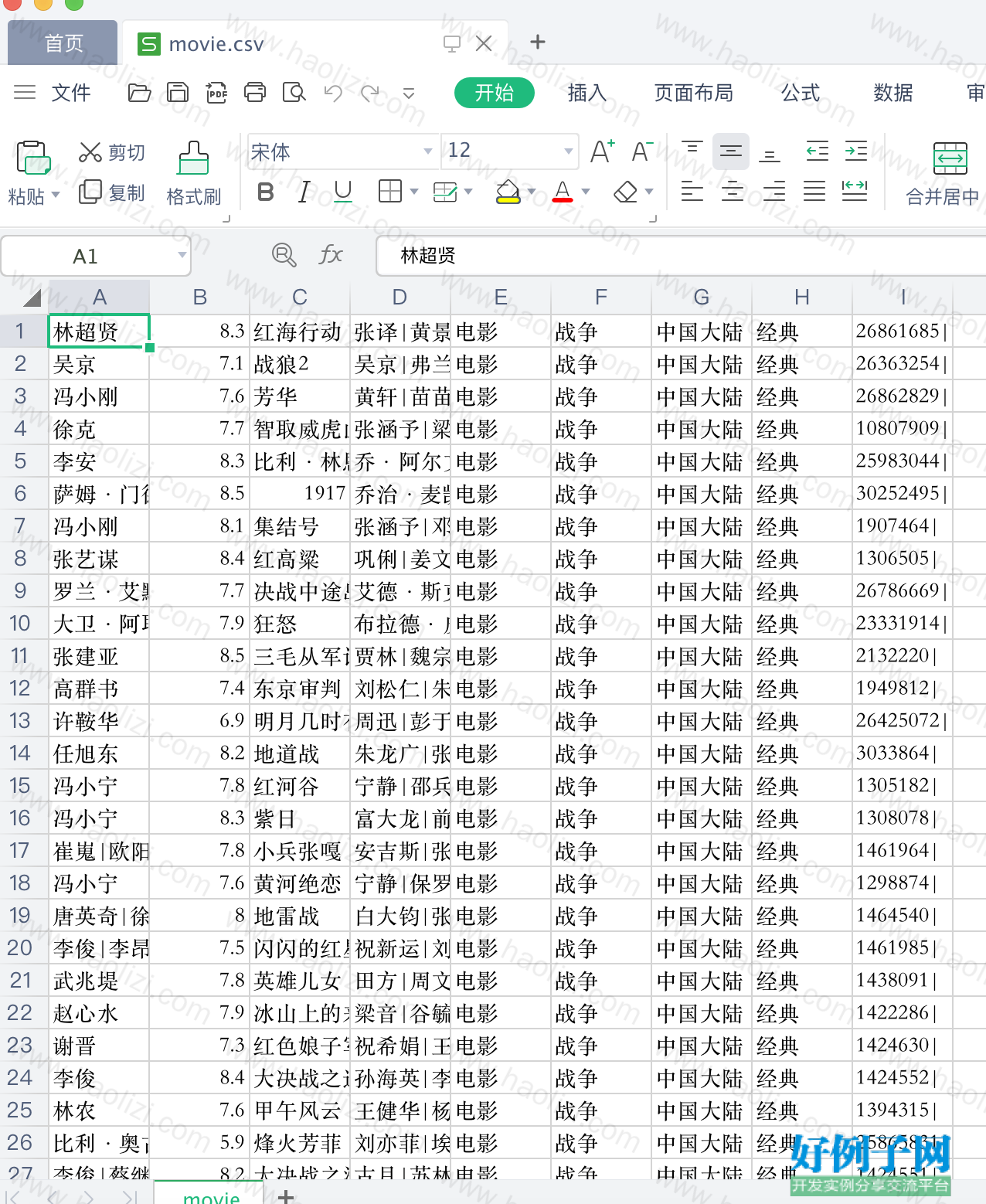Click the Redo arrow
986x1204 pixels.
click(x=370, y=94)
